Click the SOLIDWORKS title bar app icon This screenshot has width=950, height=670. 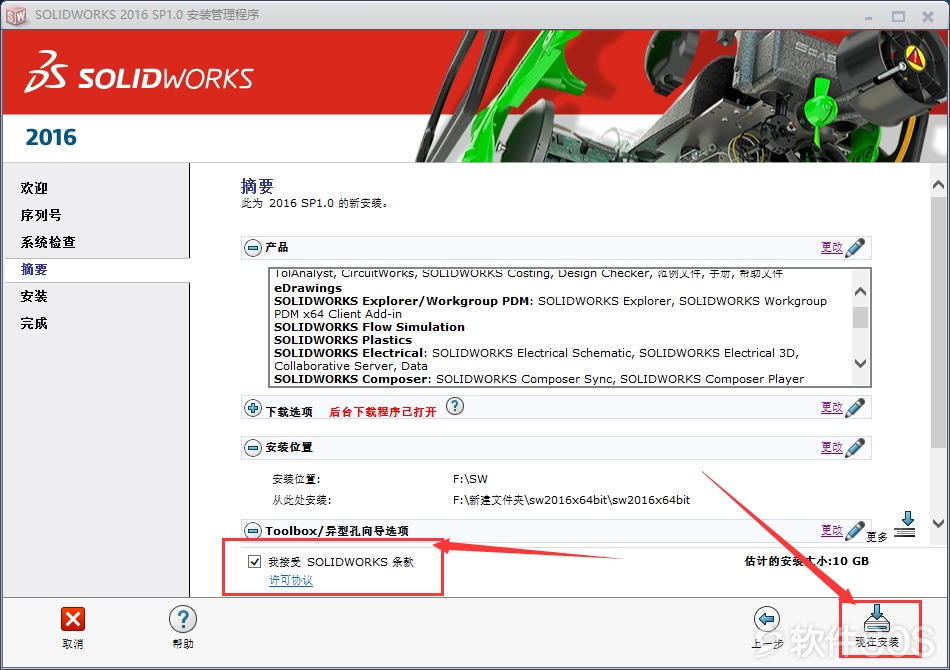(16, 16)
